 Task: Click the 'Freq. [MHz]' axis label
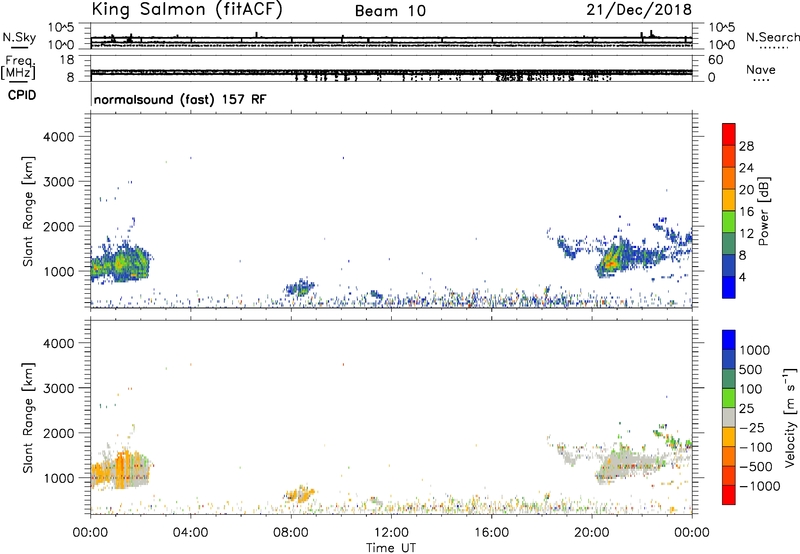[x=18, y=68]
